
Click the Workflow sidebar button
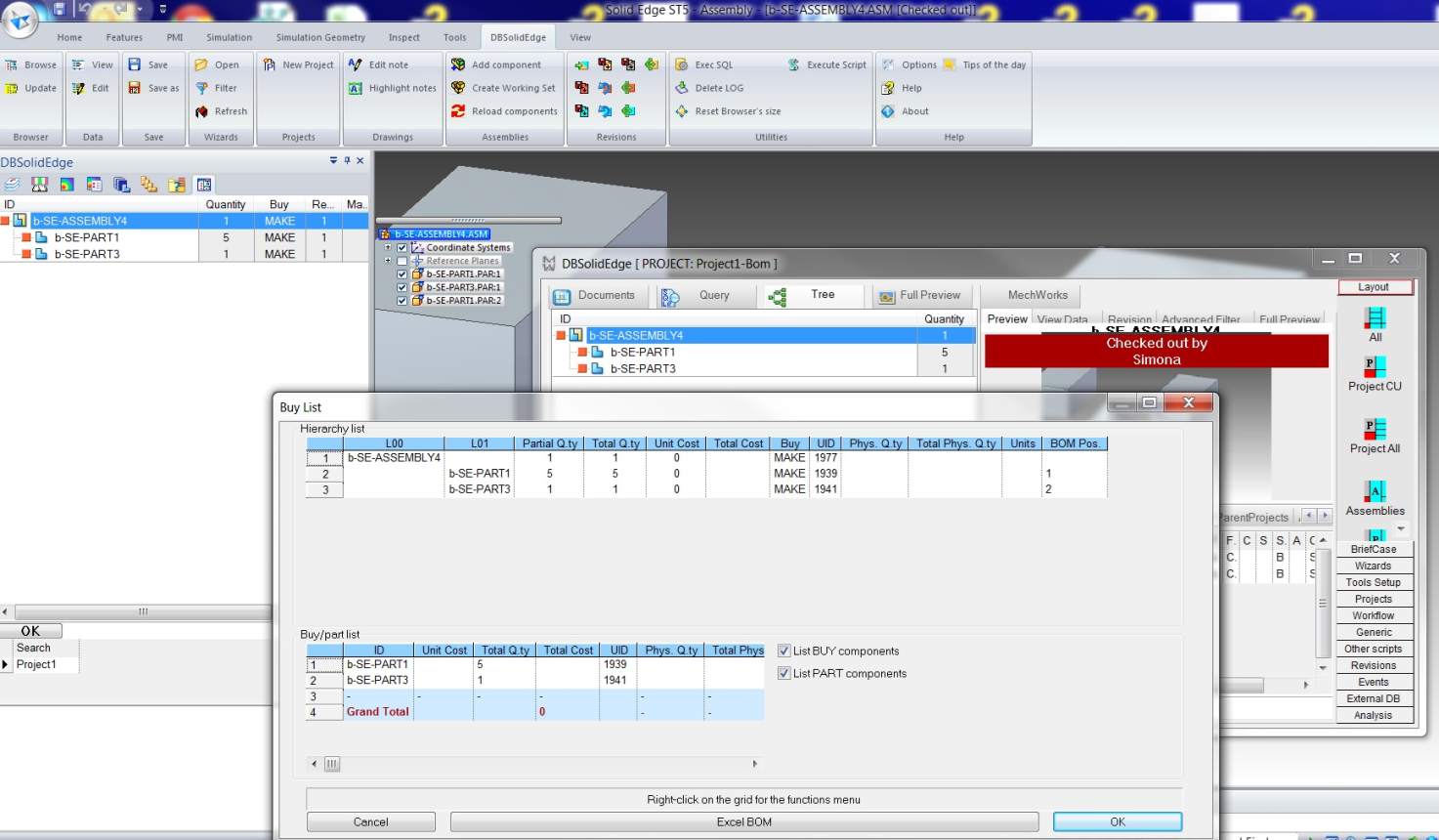tap(1373, 615)
